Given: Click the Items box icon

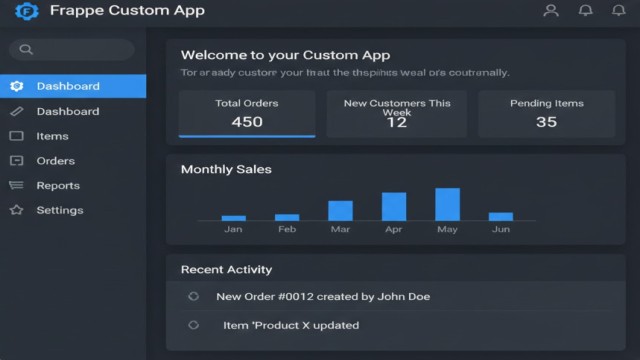Looking at the screenshot, I should click(16, 136).
